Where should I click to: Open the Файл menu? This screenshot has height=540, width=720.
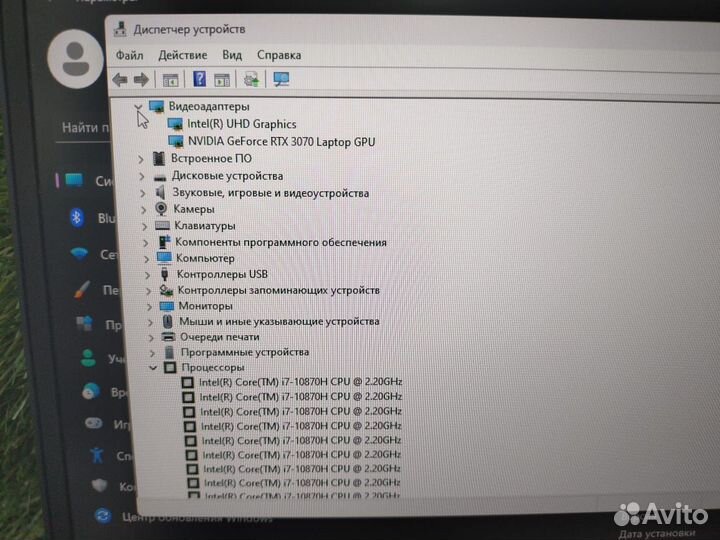point(129,56)
